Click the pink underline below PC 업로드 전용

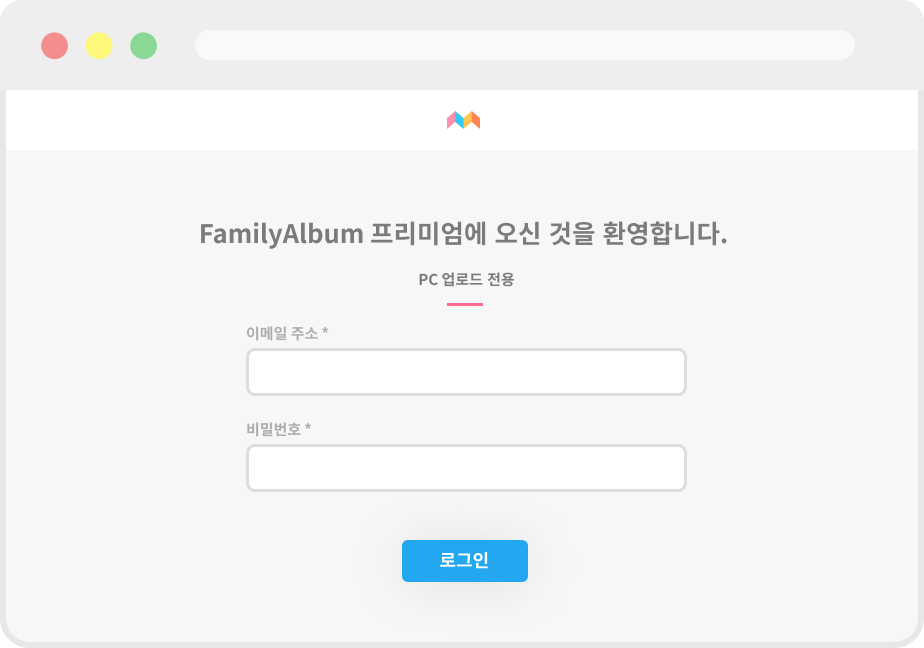click(465, 304)
